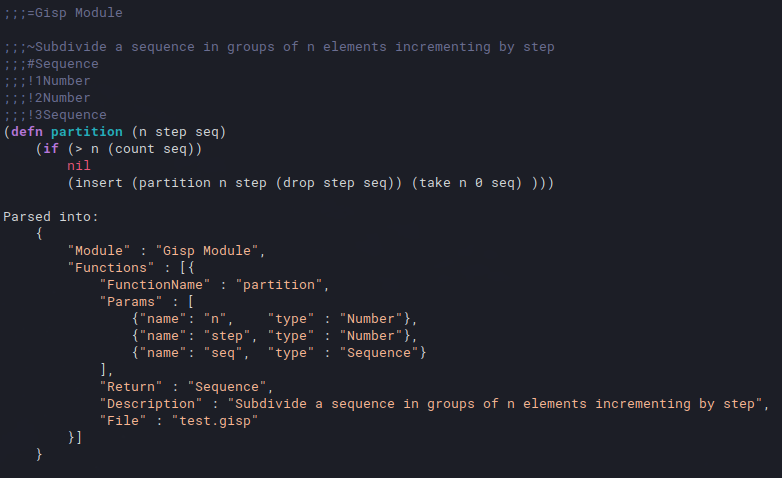Click the "Params" JSON key
Image resolution: width=782 pixels, height=478 pixels.
click(131, 301)
